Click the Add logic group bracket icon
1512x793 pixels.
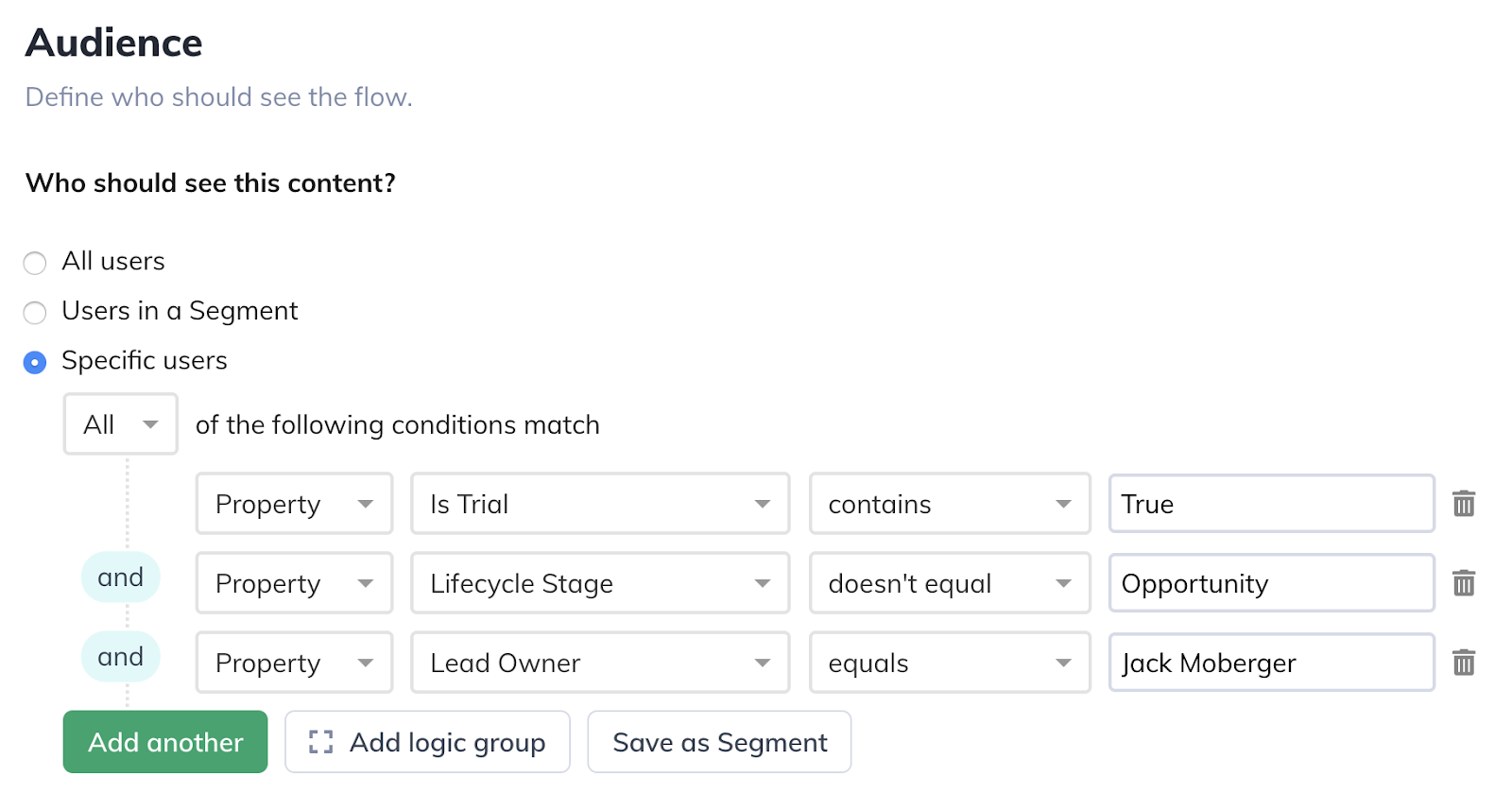[x=320, y=743]
